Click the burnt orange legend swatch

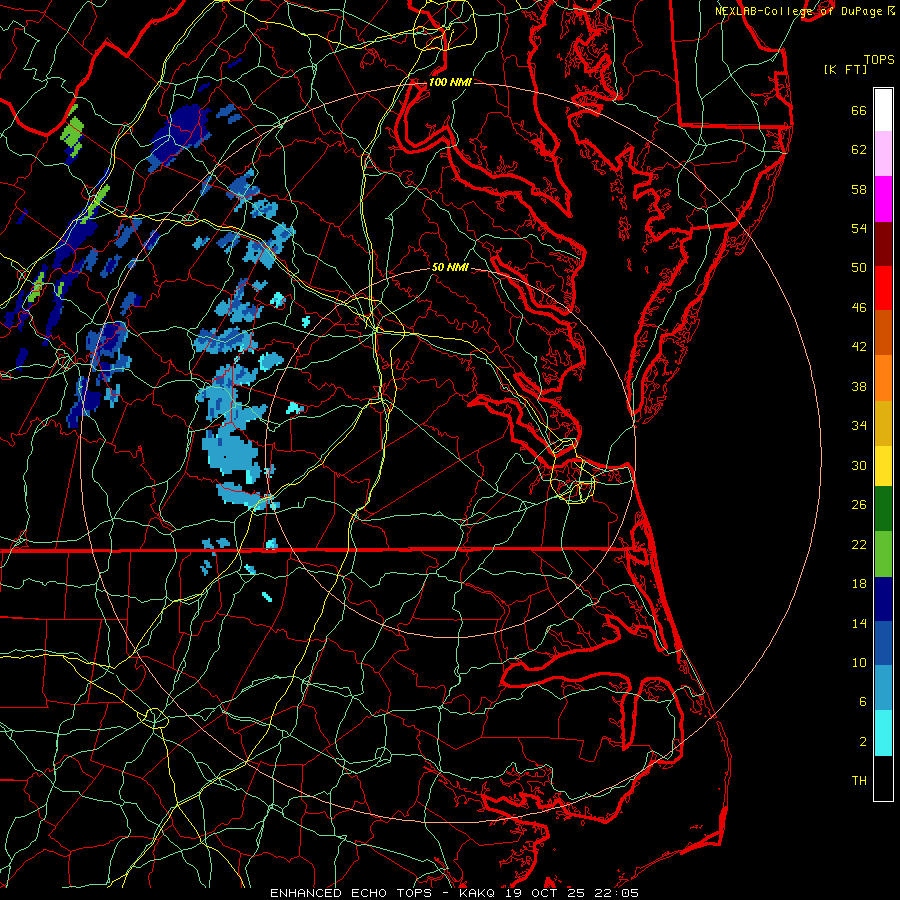[x=883, y=333]
